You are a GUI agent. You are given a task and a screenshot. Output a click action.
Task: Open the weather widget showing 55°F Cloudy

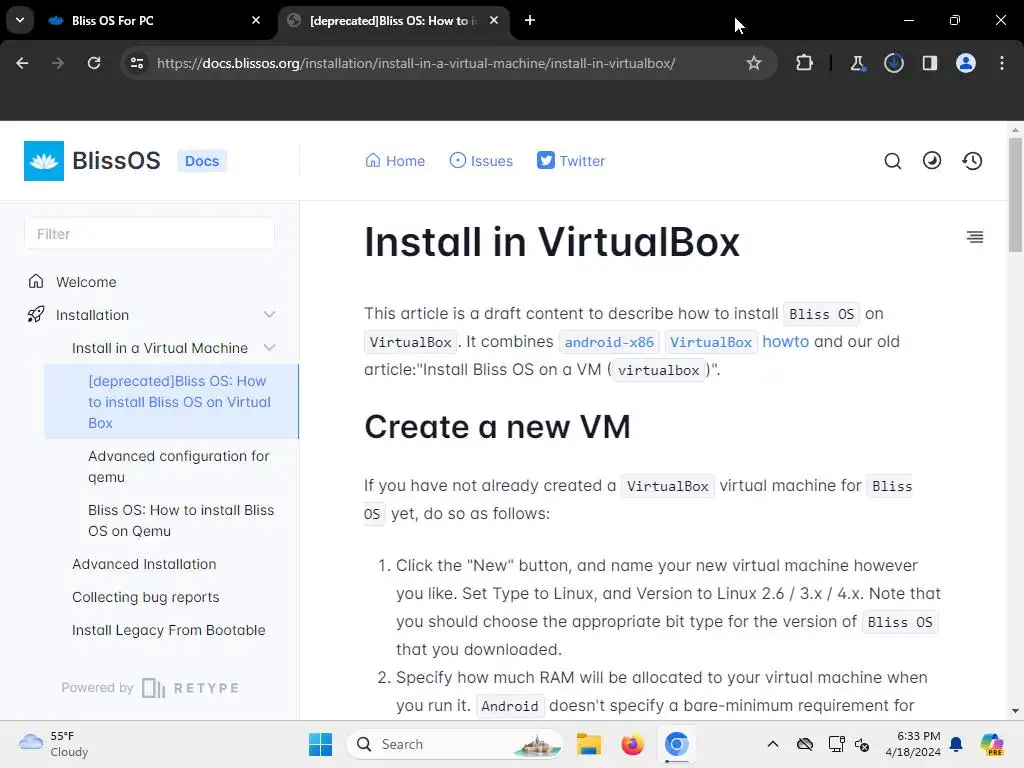pyautogui.click(x=54, y=744)
